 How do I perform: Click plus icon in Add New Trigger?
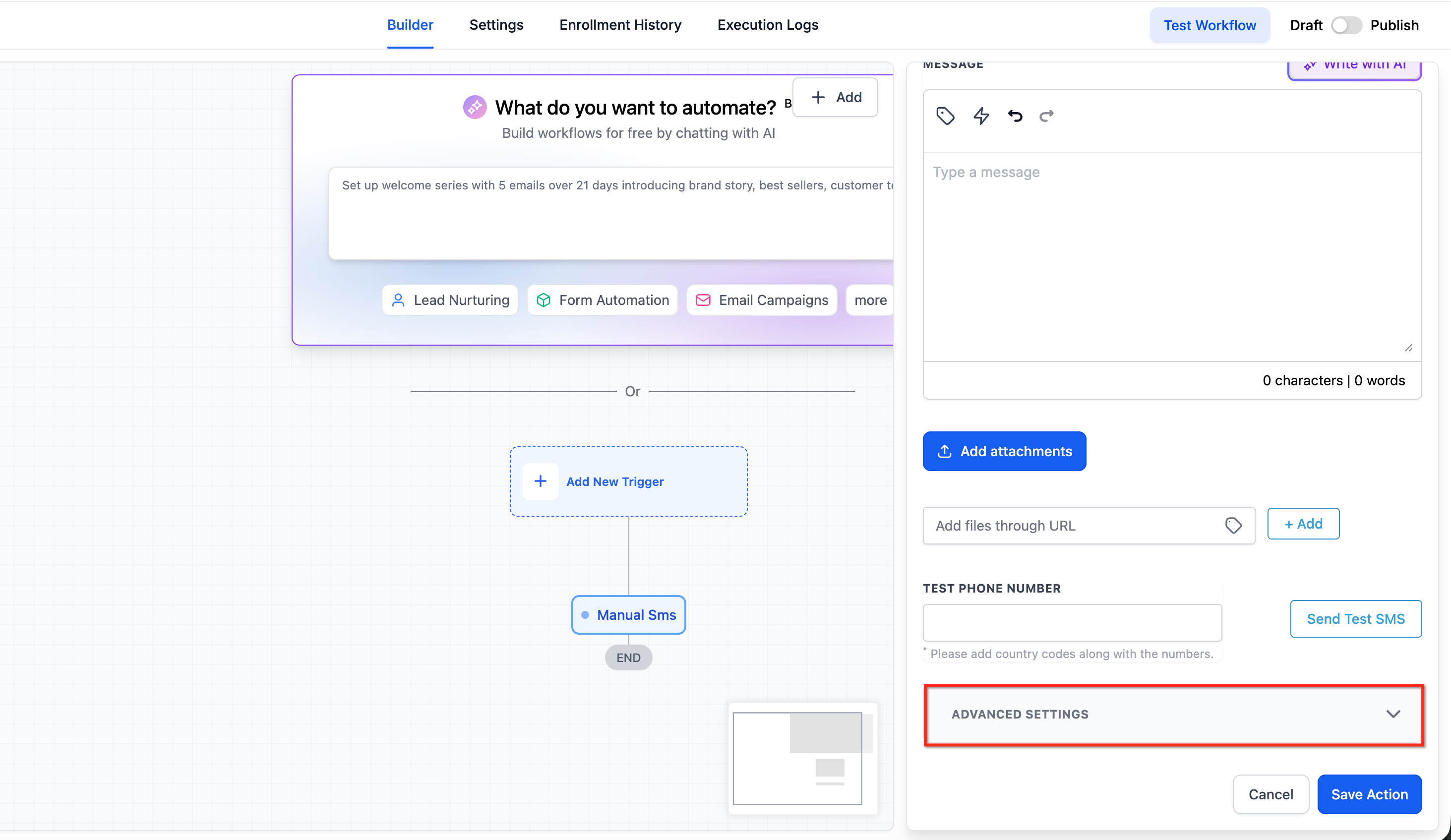[540, 481]
